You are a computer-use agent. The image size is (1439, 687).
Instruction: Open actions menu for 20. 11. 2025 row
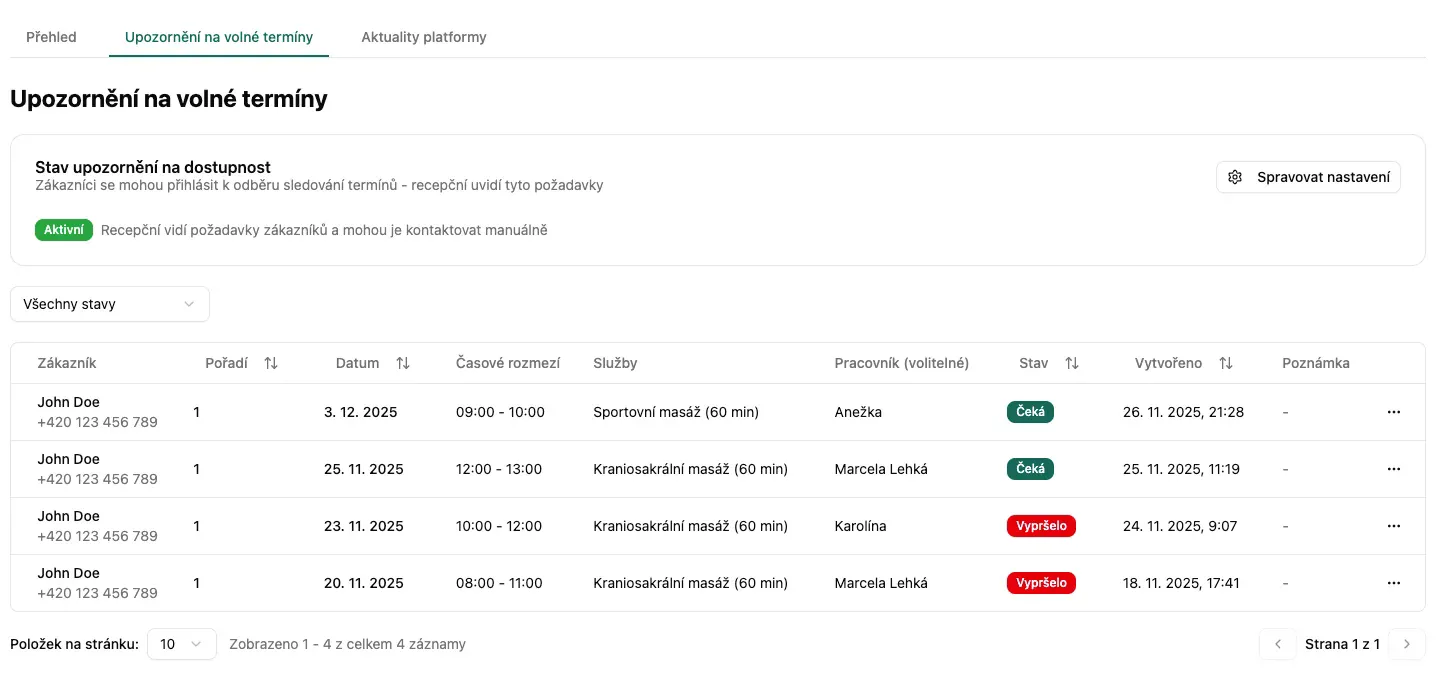(1394, 583)
